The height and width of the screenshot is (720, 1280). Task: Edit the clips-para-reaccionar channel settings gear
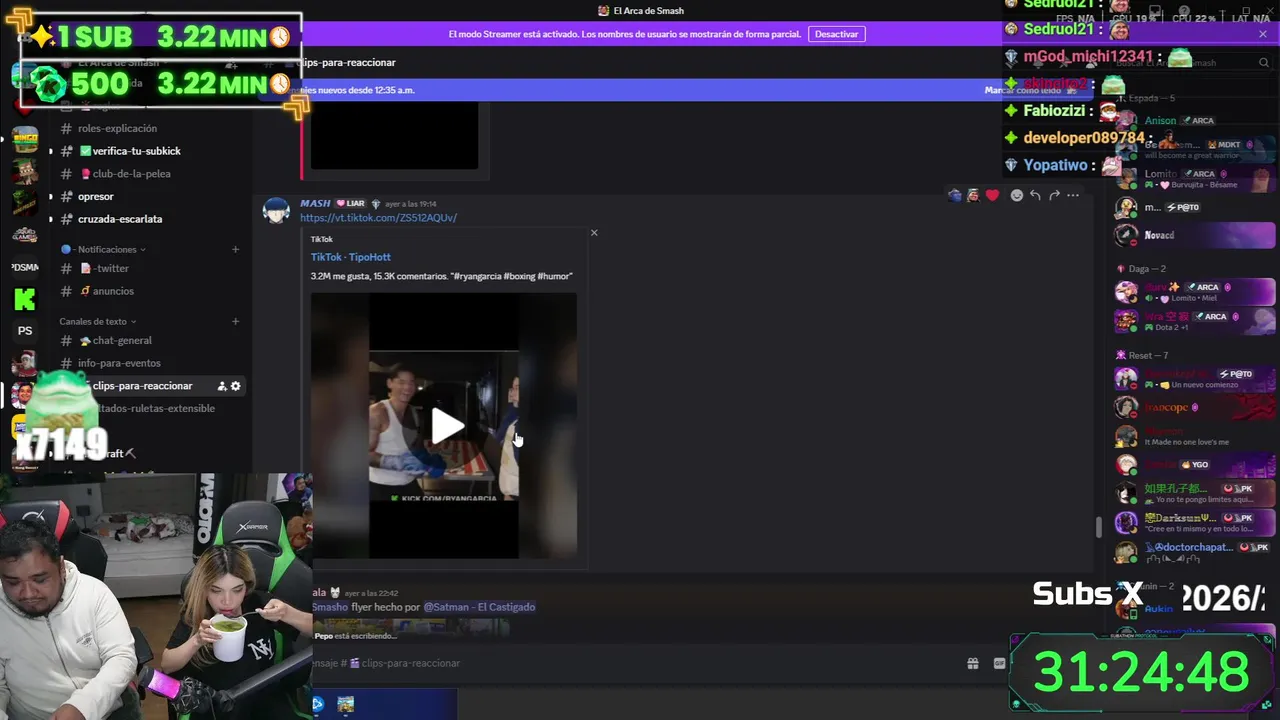click(236, 386)
